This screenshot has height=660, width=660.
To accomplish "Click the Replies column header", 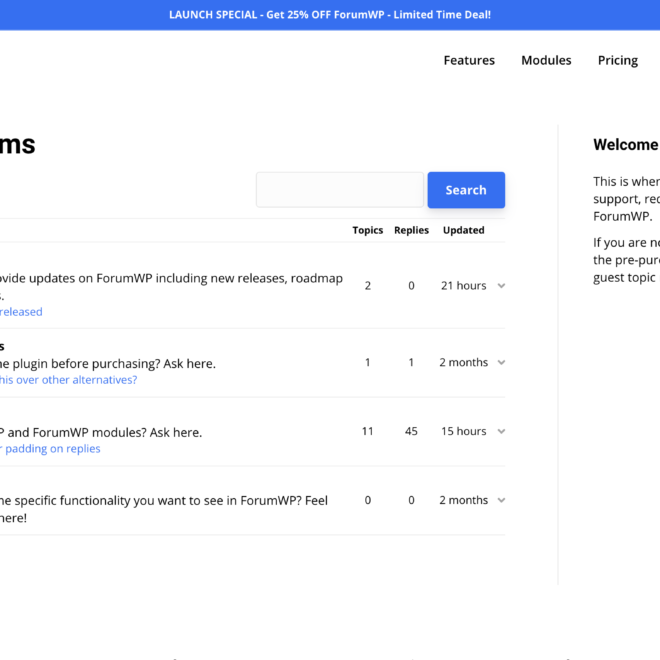I will (411, 230).
